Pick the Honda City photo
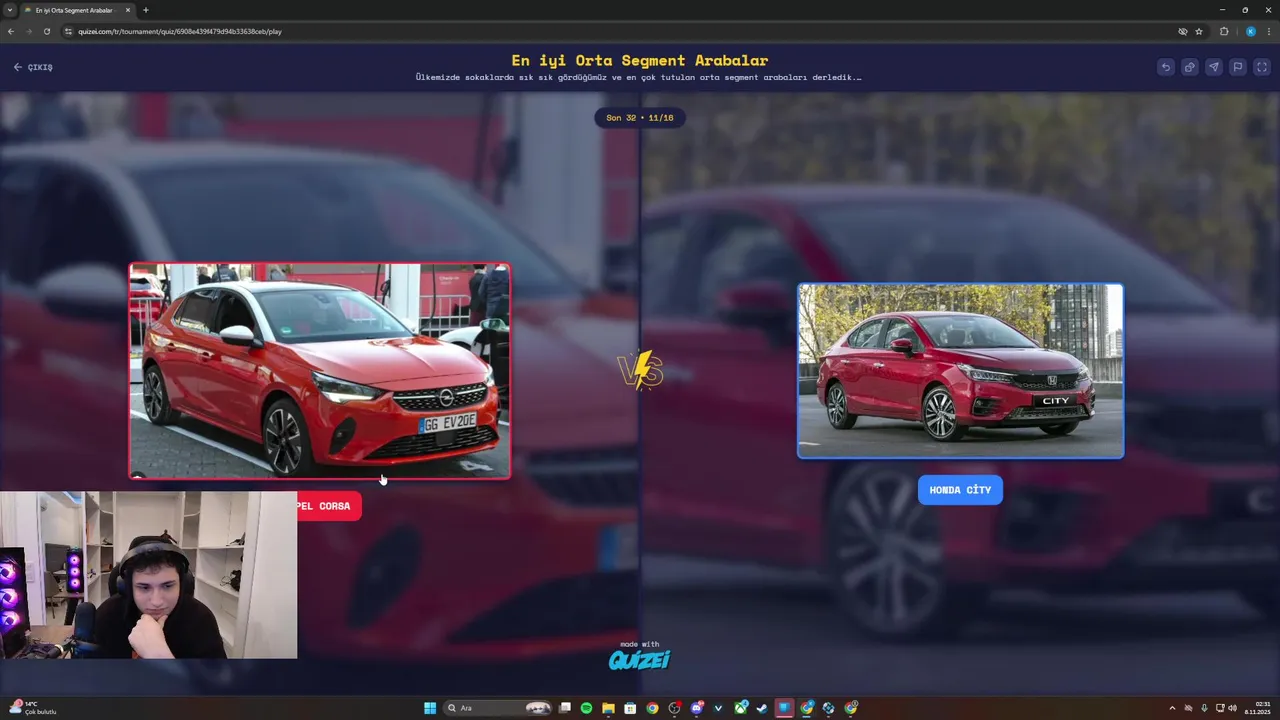The height and width of the screenshot is (720, 1280). 960,371
